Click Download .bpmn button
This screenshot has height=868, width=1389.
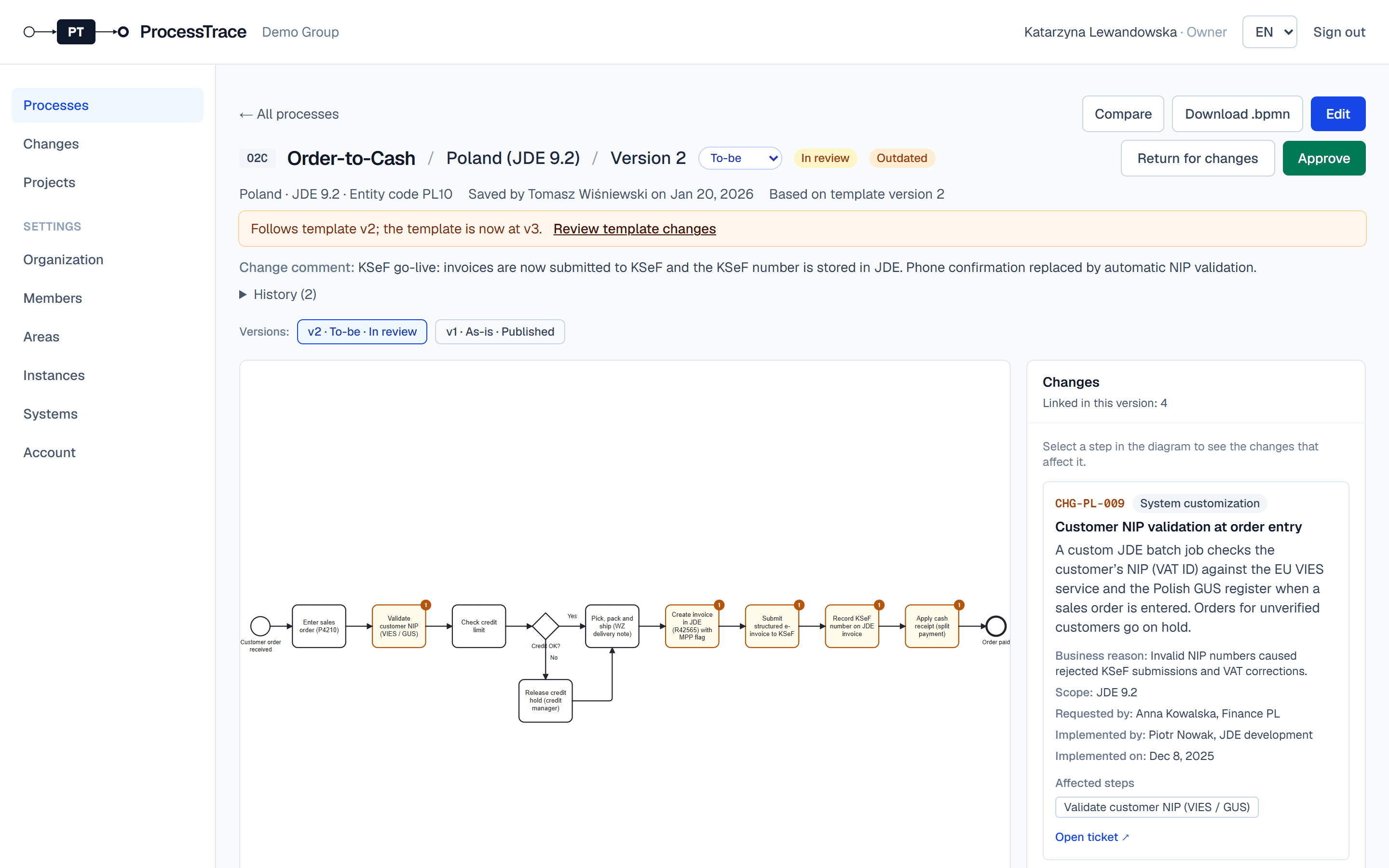1237,114
